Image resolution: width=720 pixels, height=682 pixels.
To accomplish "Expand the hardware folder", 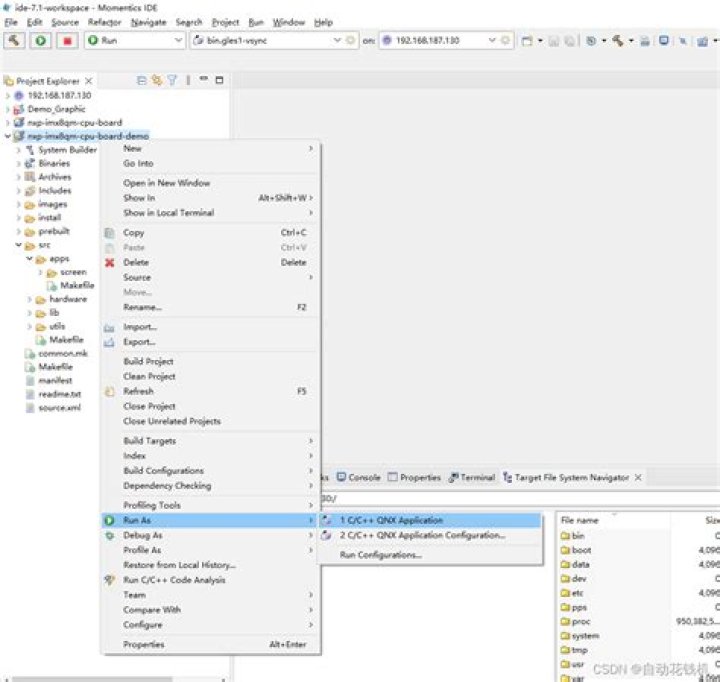I will coord(29,299).
